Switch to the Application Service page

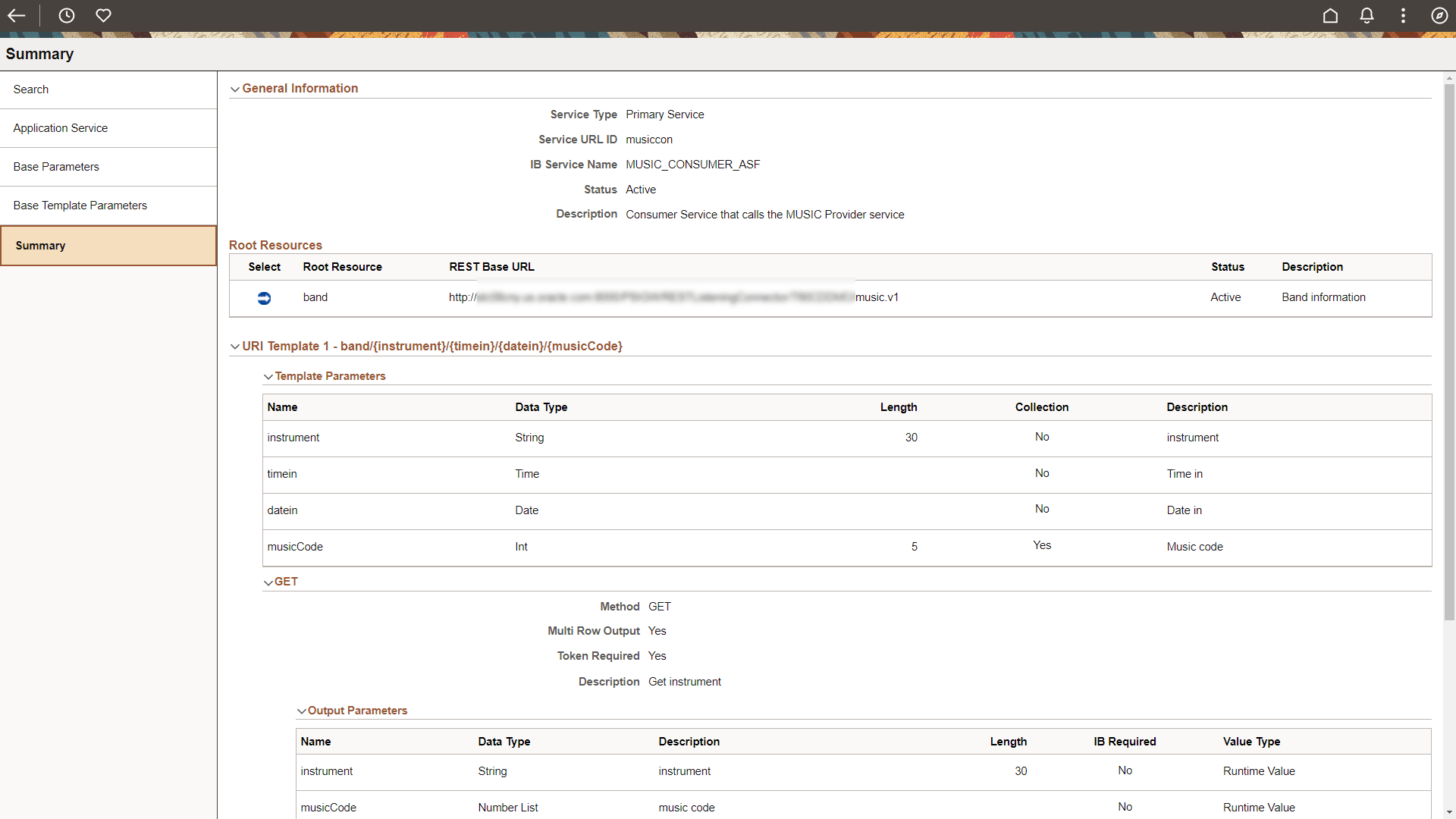60,127
